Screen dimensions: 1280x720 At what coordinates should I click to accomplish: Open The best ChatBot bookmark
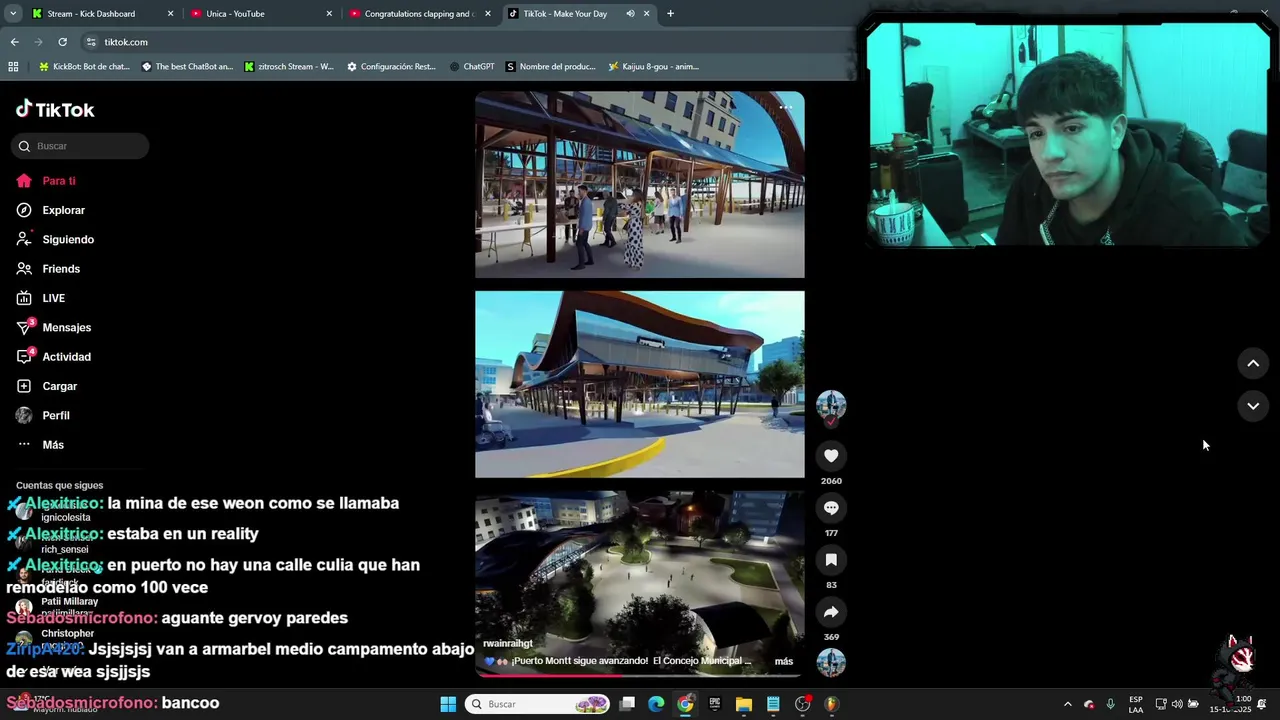pos(187,67)
